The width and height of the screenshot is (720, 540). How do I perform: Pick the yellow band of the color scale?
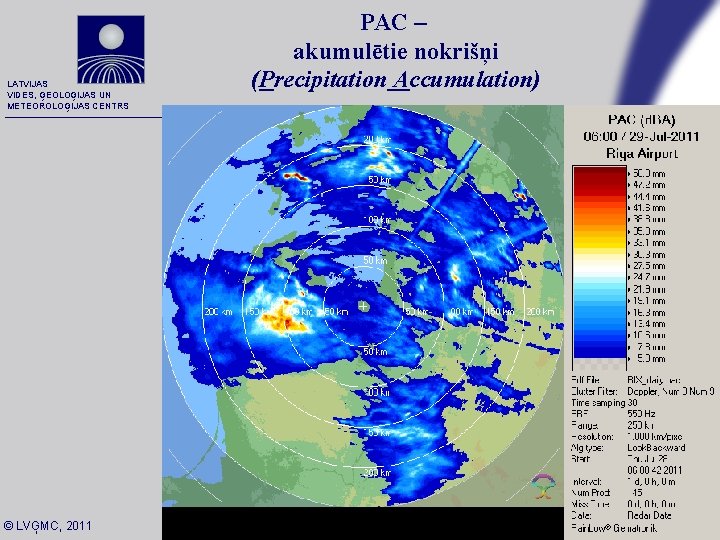[x=600, y=242]
